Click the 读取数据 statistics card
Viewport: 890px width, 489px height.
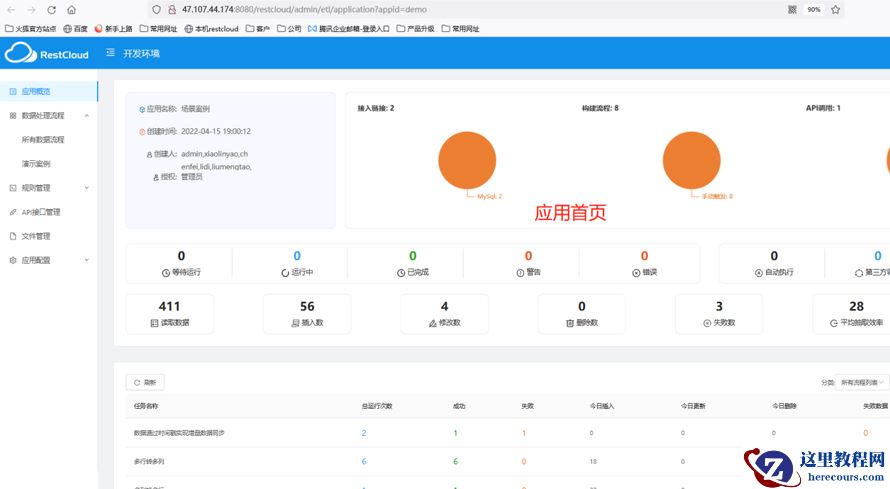click(168, 314)
